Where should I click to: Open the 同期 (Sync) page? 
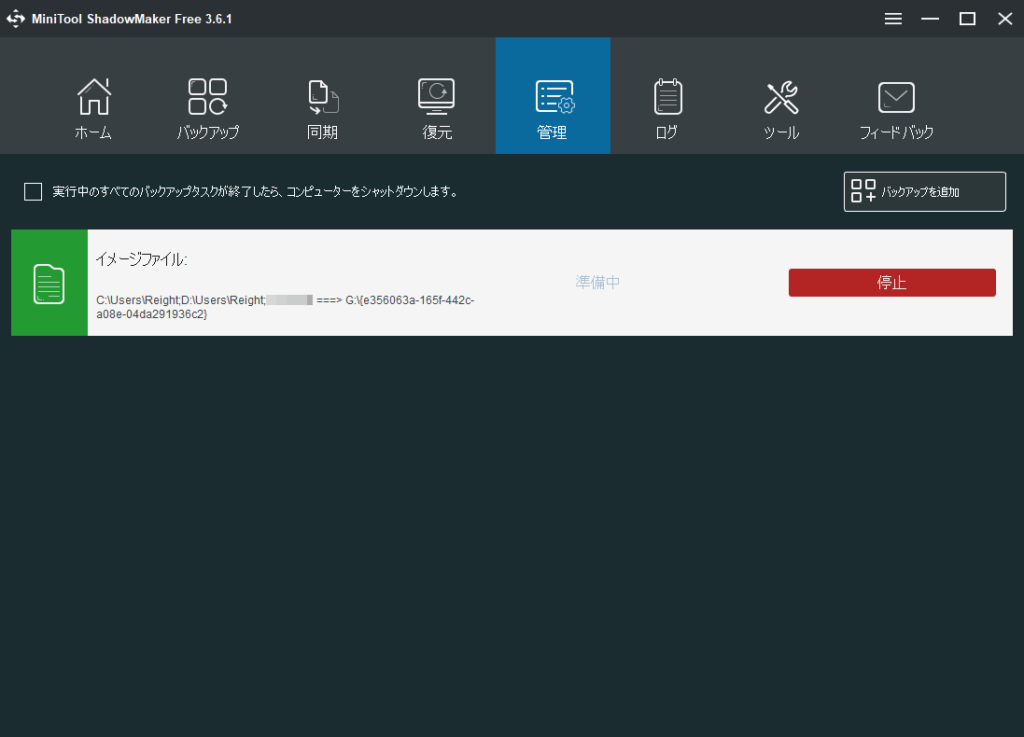tap(323, 97)
